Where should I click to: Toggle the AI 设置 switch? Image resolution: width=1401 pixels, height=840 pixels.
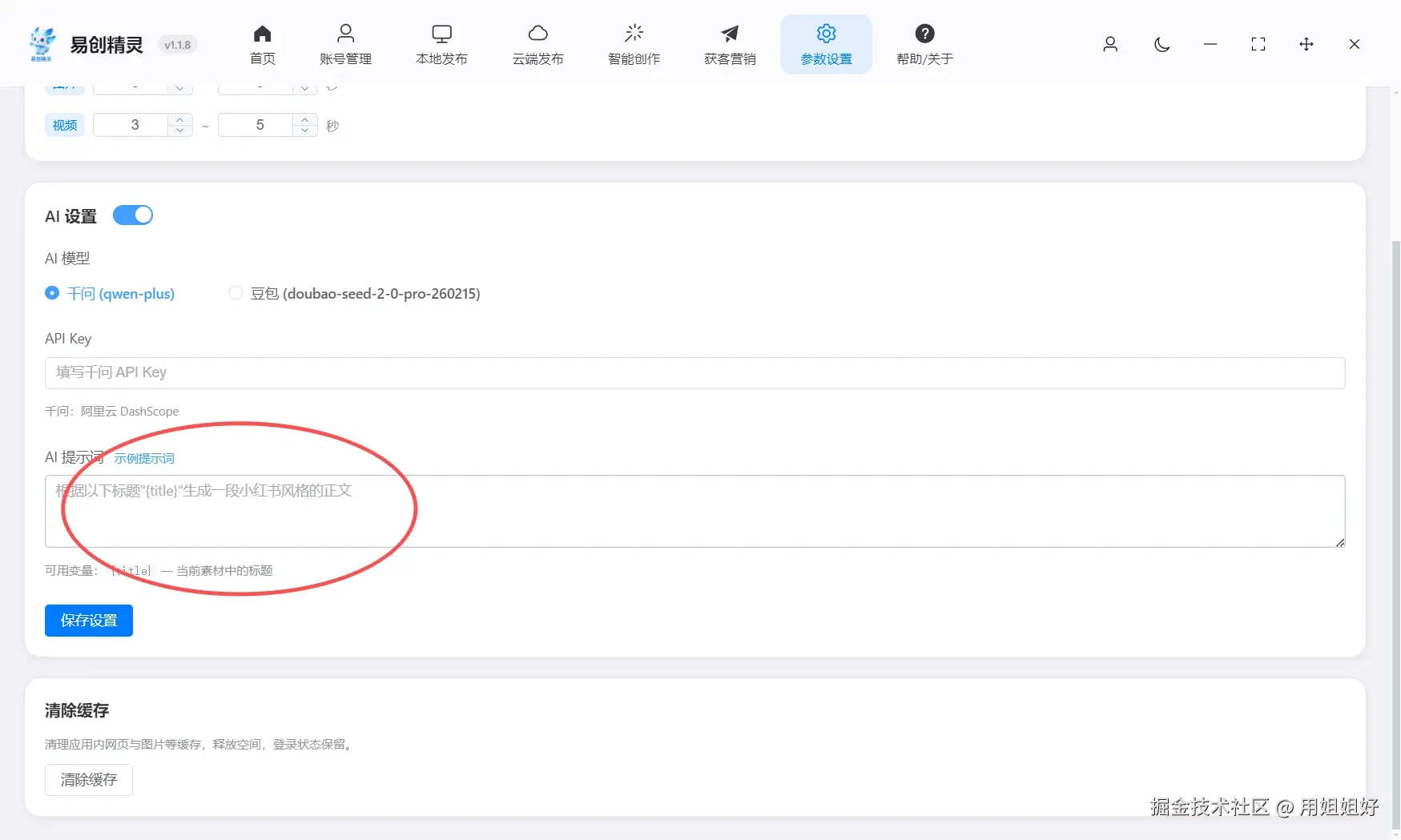tap(133, 215)
